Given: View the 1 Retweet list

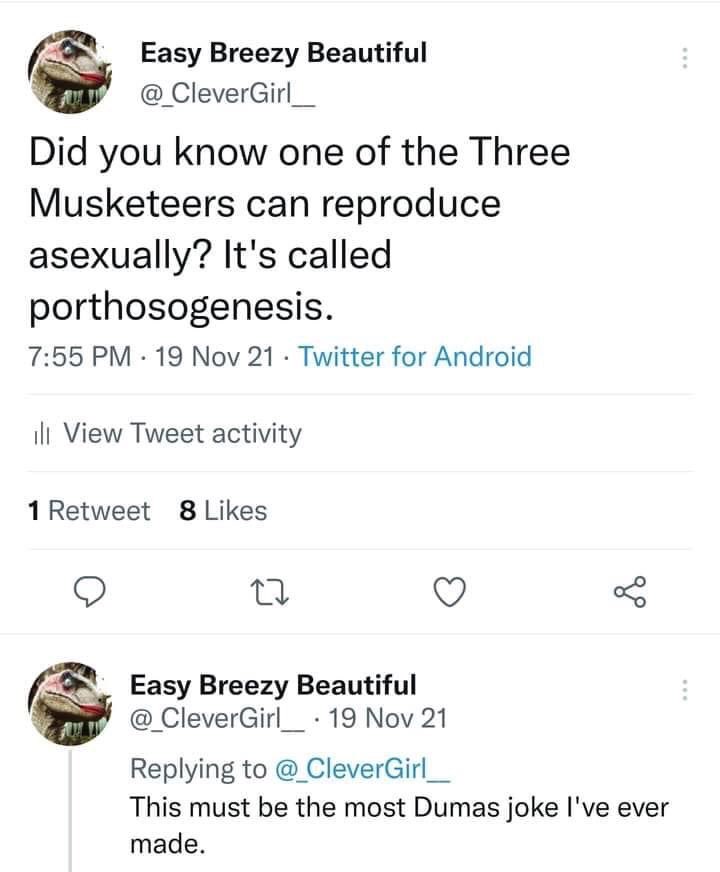Looking at the screenshot, I should coord(90,511).
